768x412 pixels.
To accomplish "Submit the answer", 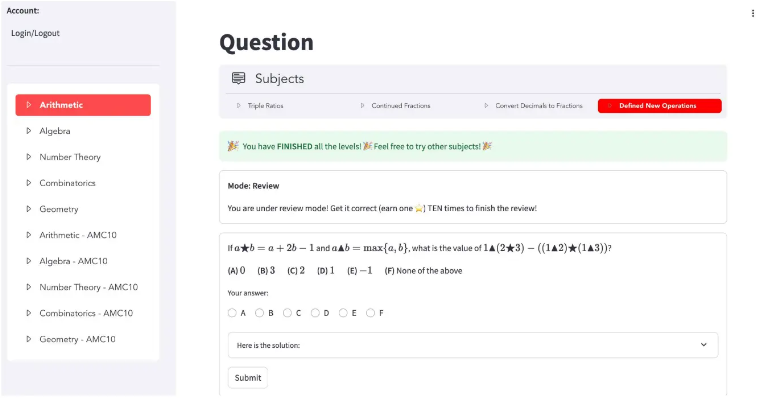I will [x=247, y=378].
